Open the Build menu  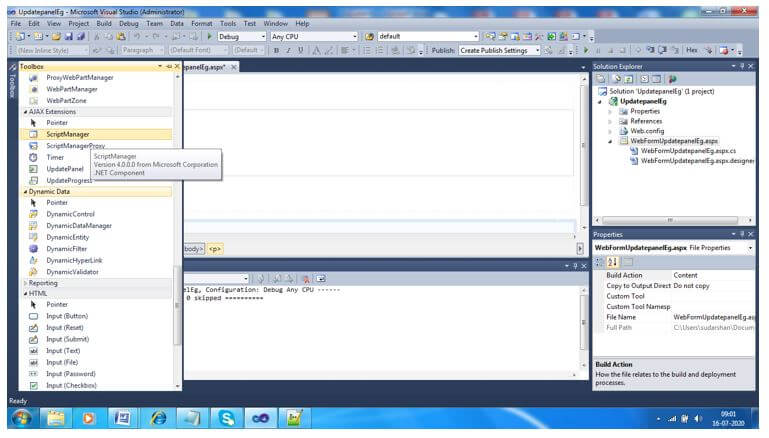pos(103,23)
